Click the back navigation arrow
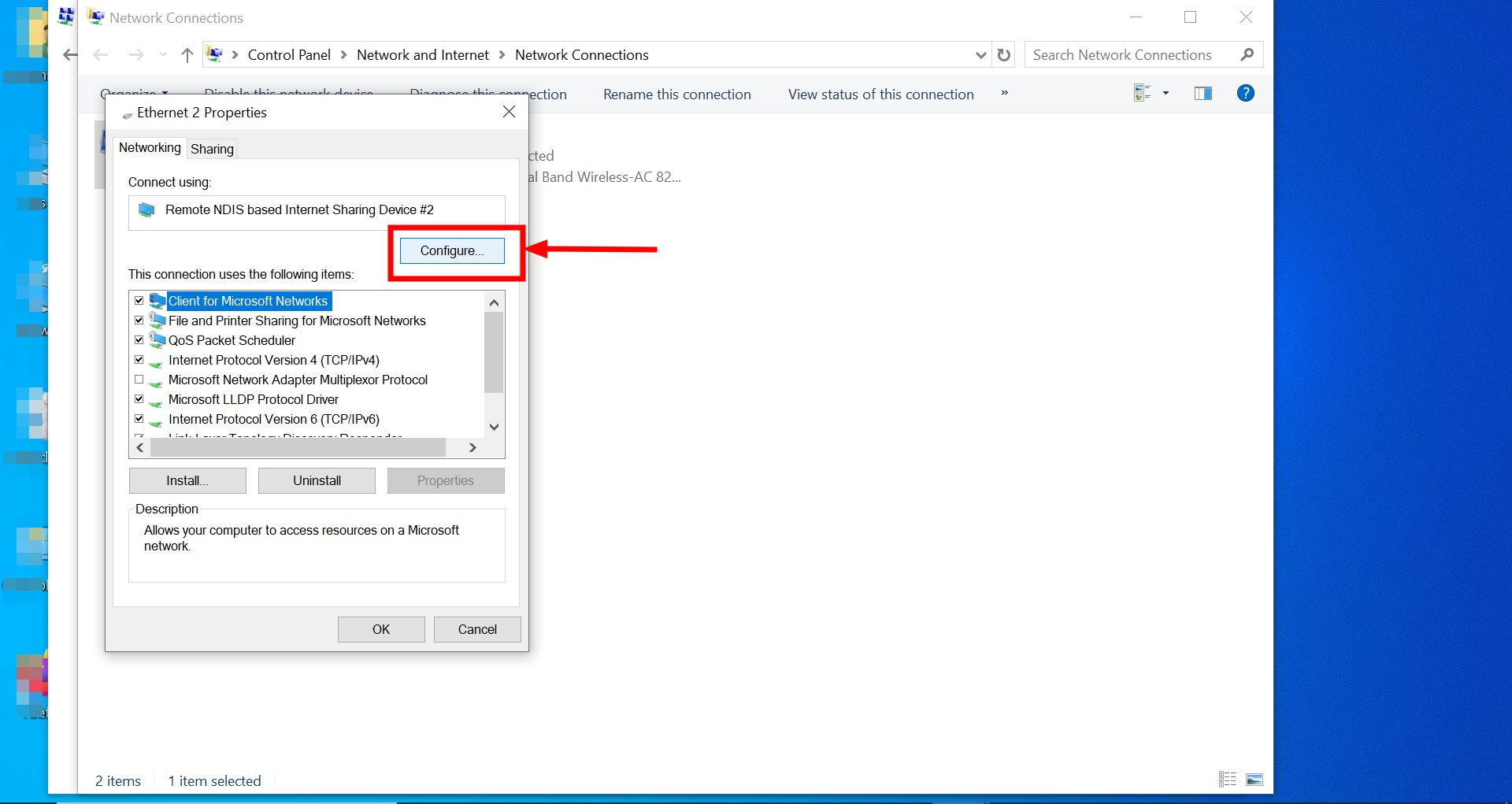The image size is (1512, 804). [100, 54]
